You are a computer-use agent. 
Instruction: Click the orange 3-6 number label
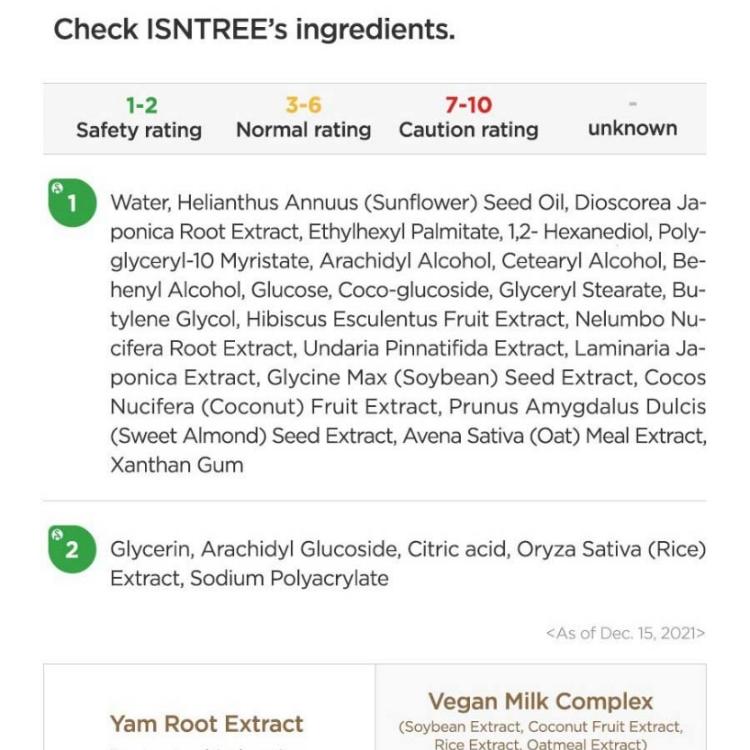[304, 105]
